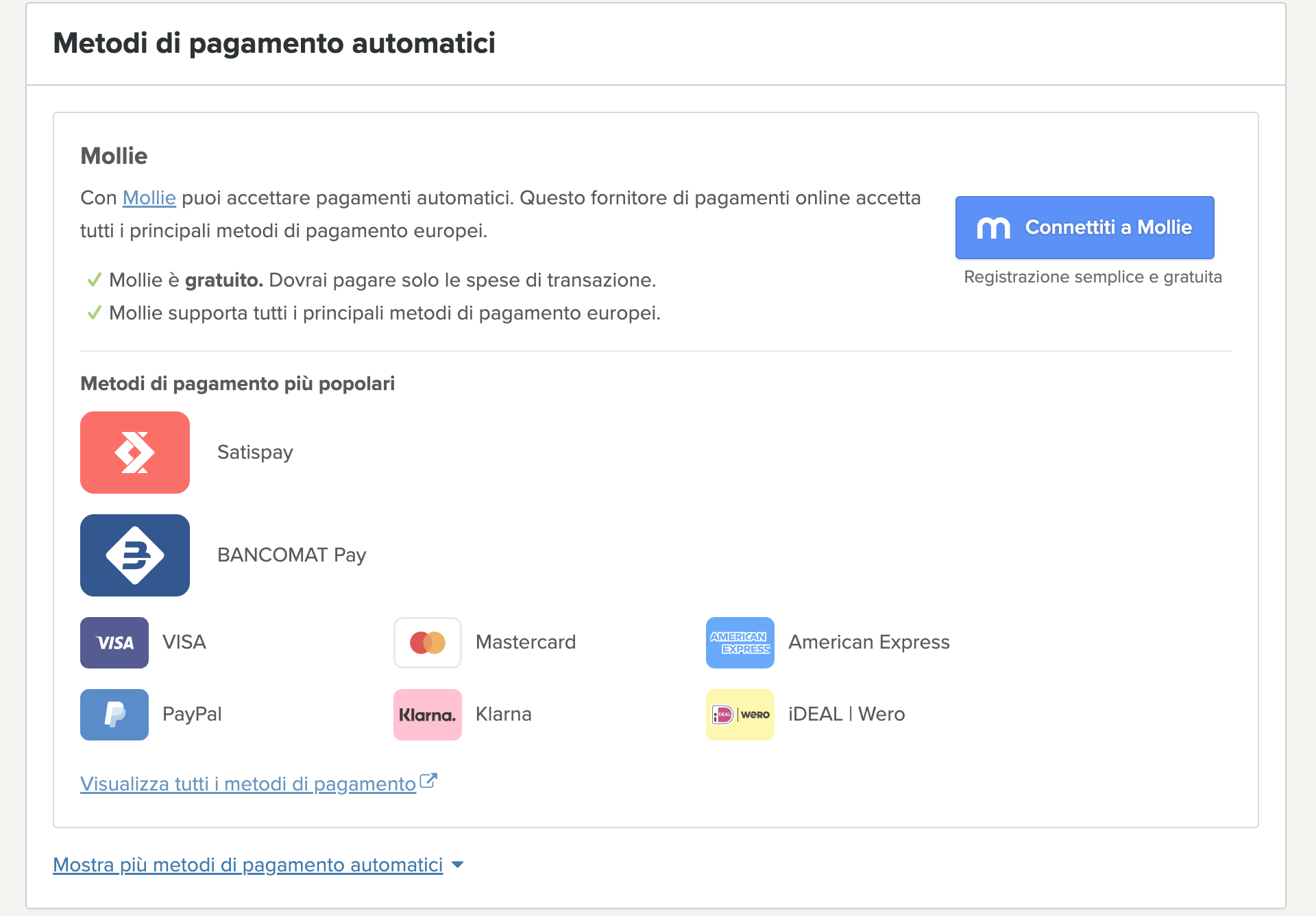Image resolution: width=1316 pixels, height=916 pixels.
Task: Click 'Registrazione semplice e gratuita' caption
Action: point(1093,277)
